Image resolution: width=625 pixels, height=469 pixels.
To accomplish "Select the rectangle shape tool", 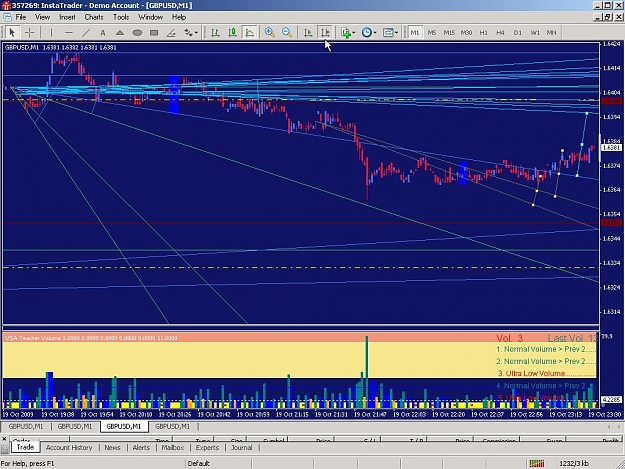I will (154, 33).
